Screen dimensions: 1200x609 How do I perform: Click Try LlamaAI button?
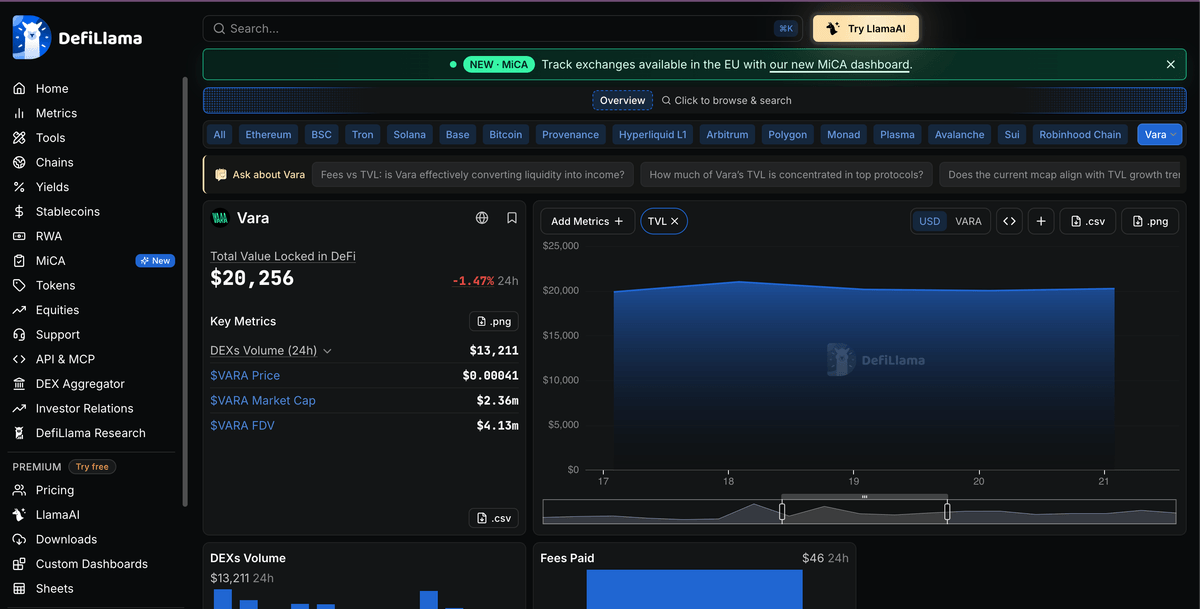click(866, 29)
